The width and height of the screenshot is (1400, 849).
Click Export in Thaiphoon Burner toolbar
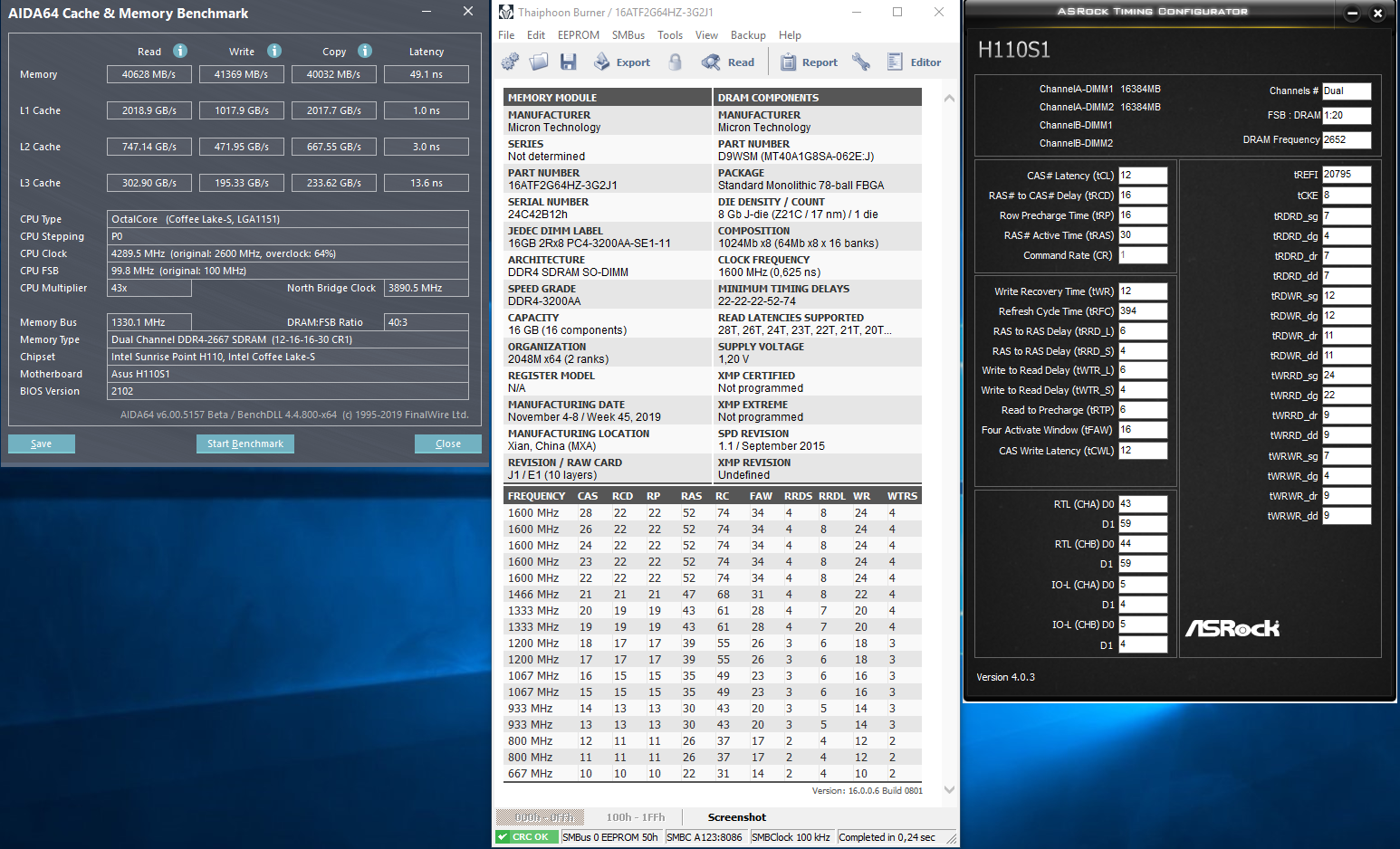pos(622,62)
